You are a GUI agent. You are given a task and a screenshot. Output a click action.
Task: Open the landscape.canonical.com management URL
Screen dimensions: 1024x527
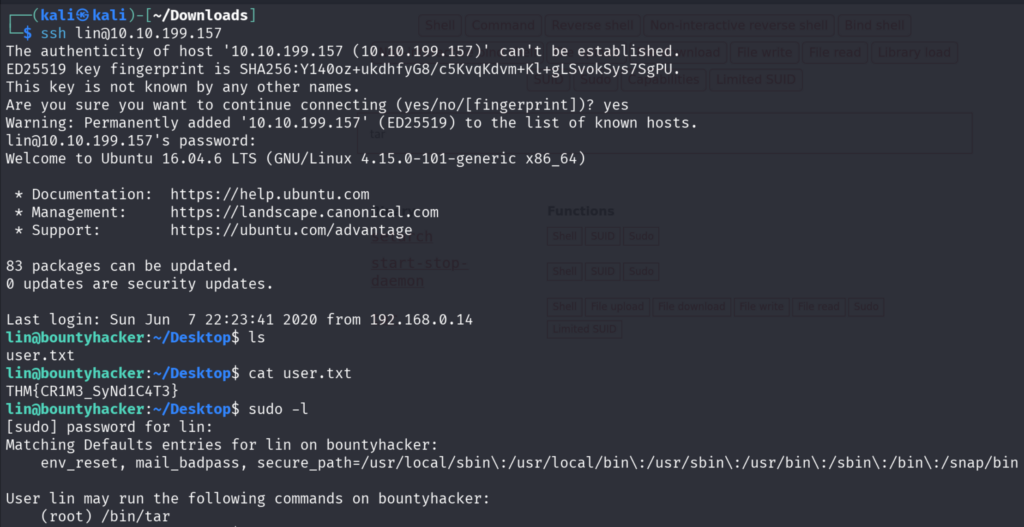(x=304, y=212)
